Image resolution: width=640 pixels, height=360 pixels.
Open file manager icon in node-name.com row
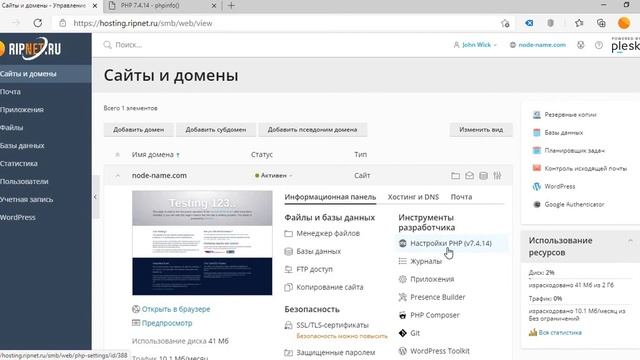[456, 176]
